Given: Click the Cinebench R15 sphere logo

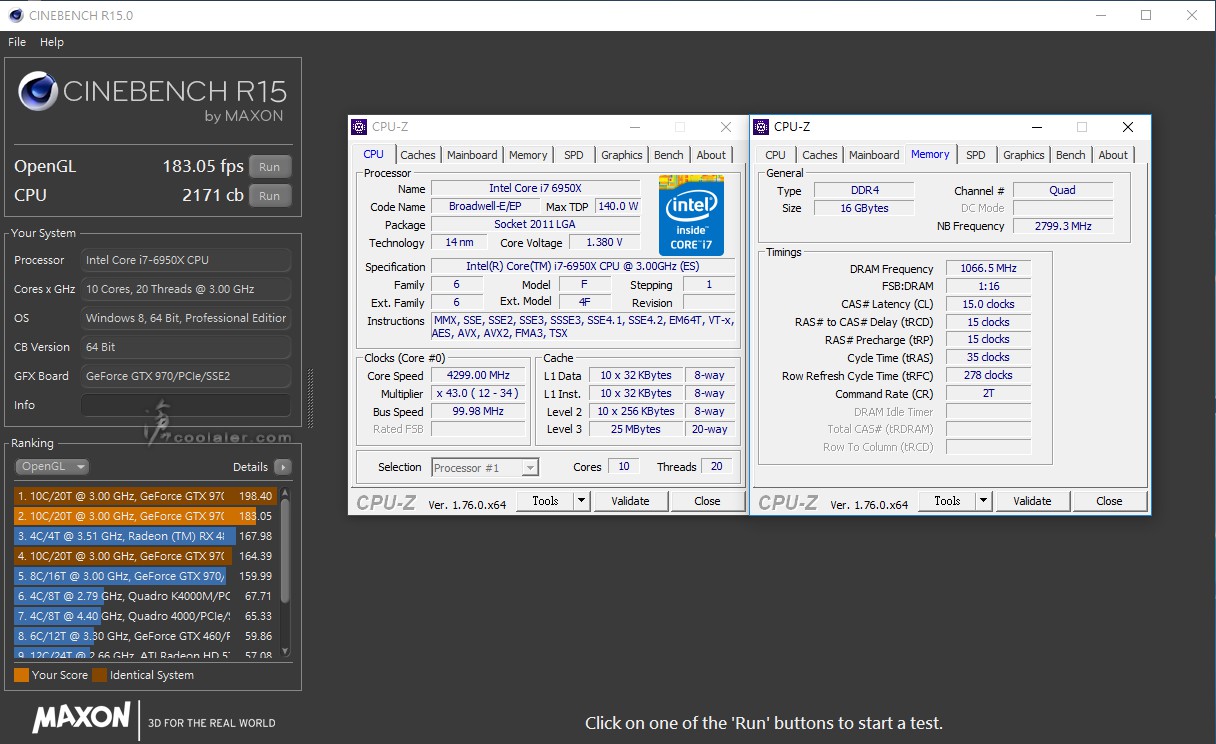Looking at the screenshot, I should point(37,92).
